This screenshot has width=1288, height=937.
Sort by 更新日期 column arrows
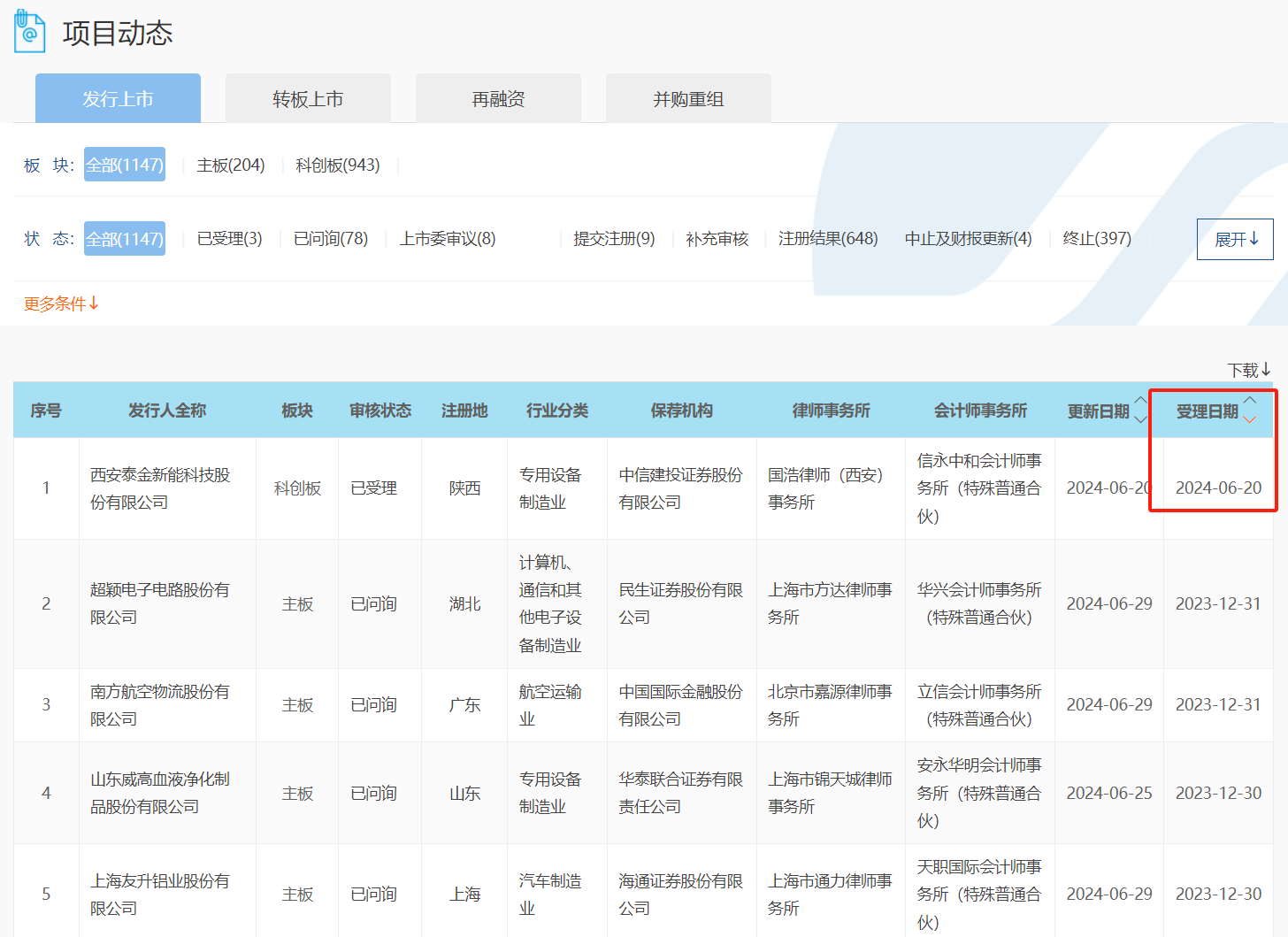pos(1140,410)
